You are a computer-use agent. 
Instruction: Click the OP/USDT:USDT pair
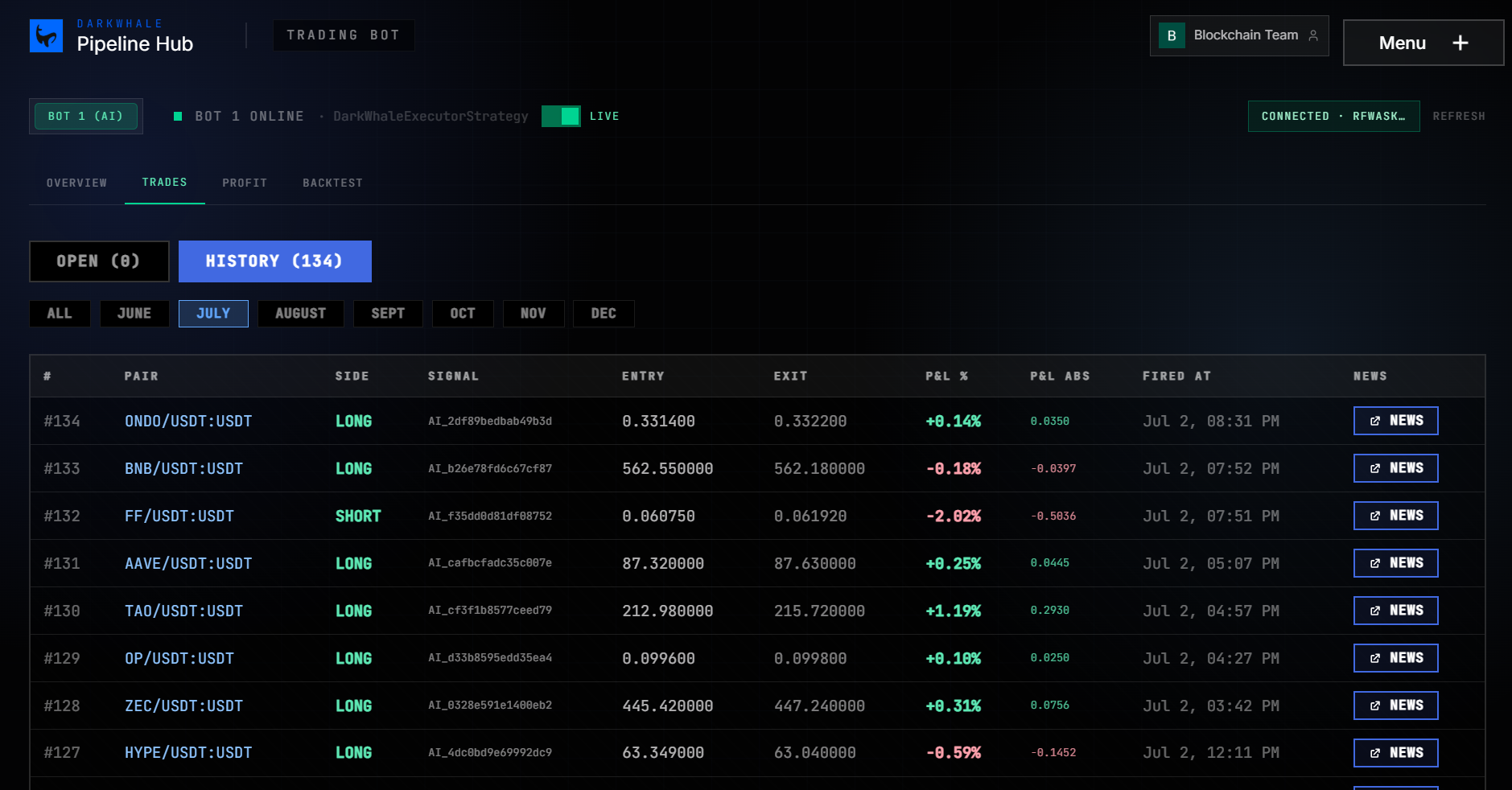(x=179, y=659)
